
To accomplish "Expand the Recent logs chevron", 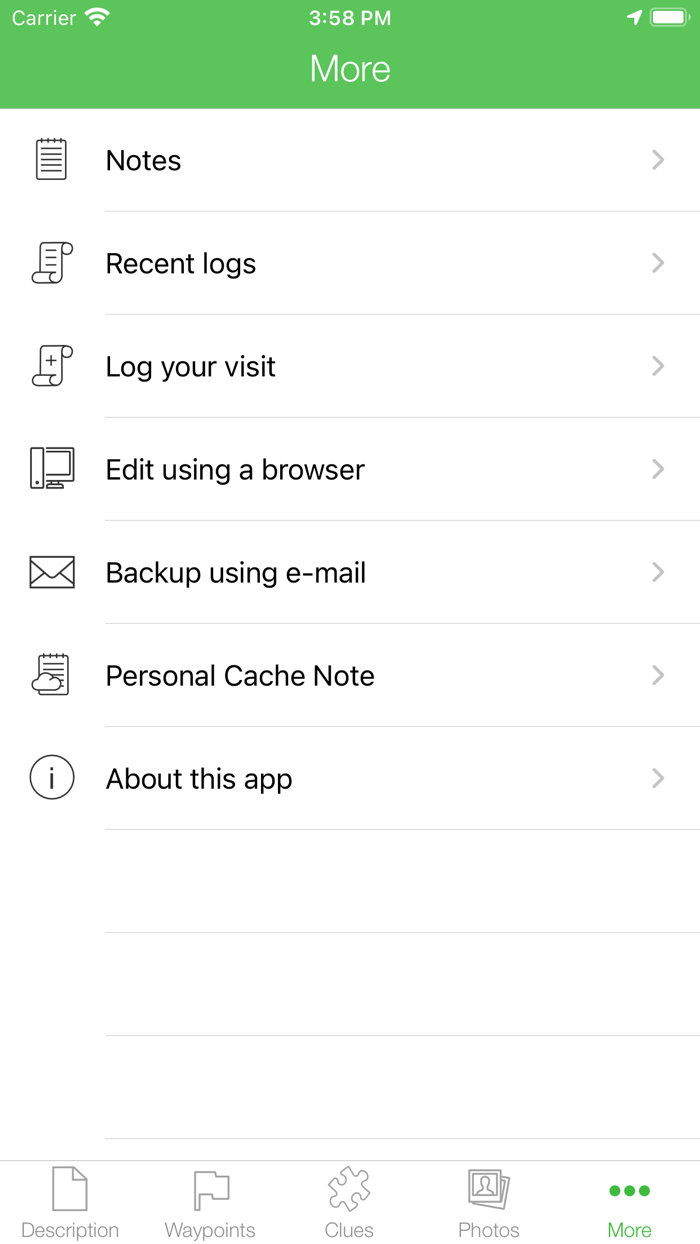I will pyautogui.click(x=658, y=263).
